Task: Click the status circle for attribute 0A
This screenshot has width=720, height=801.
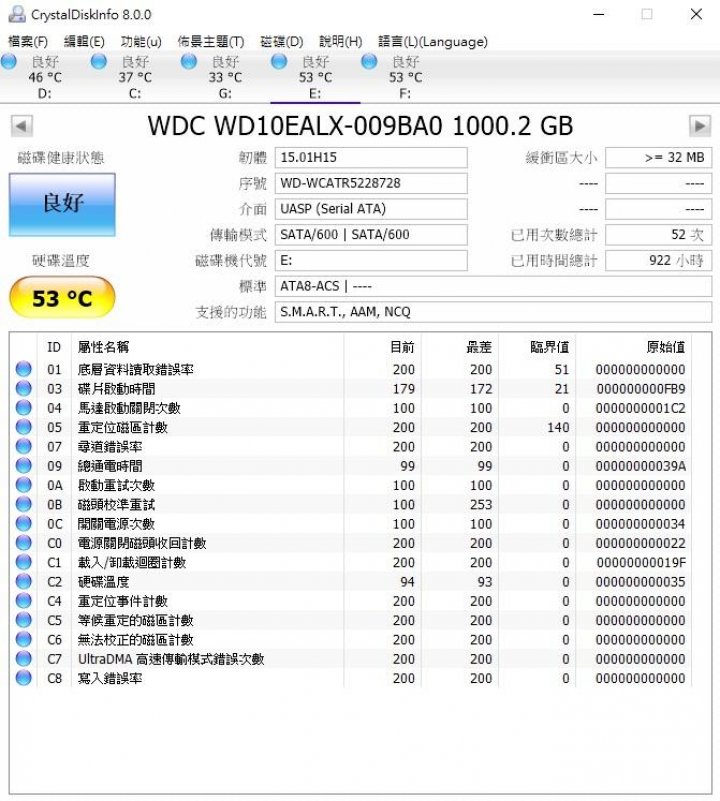Action: (24, 485)
